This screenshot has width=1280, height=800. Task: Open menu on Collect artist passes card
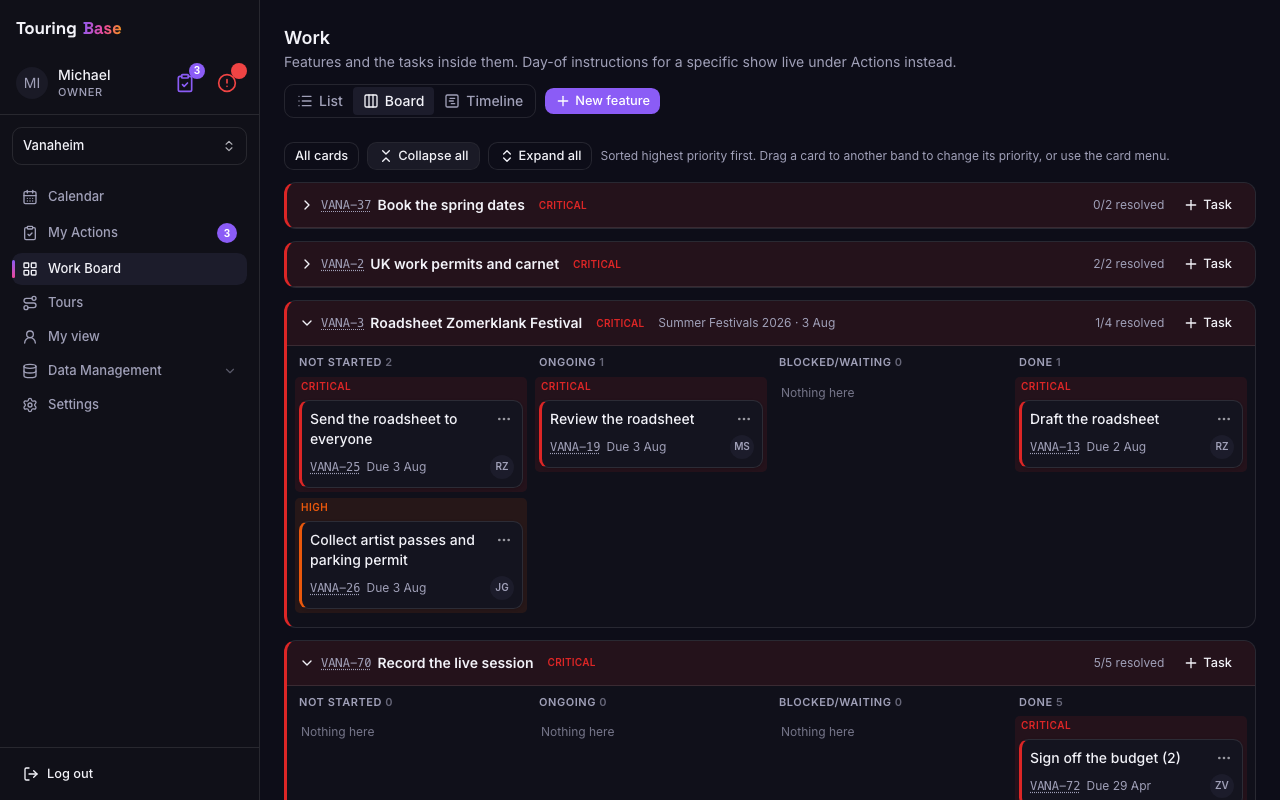click(504, 540)
